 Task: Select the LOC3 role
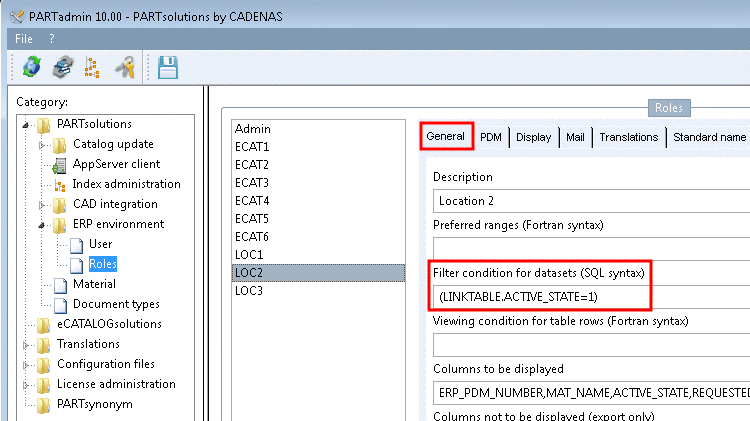tap(318, 291)
